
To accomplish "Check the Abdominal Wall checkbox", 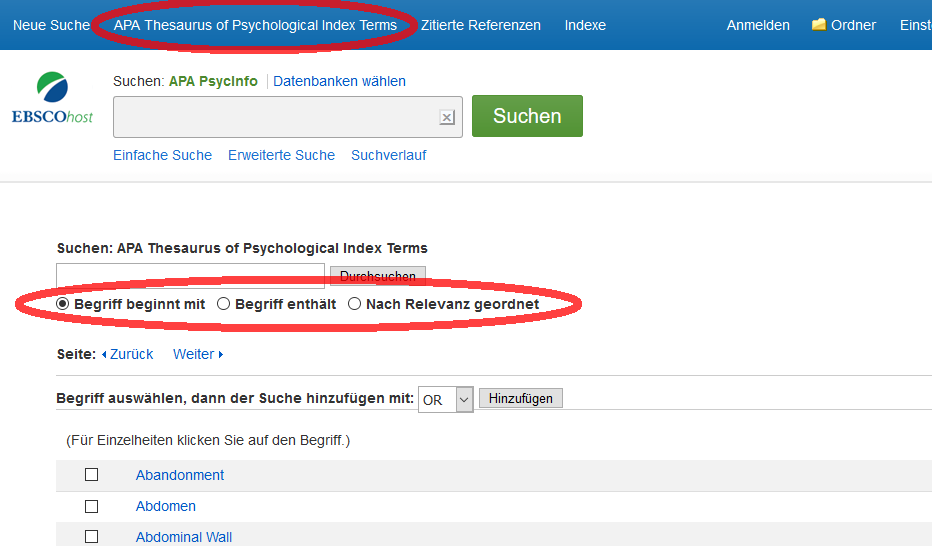I will point(92,537).
